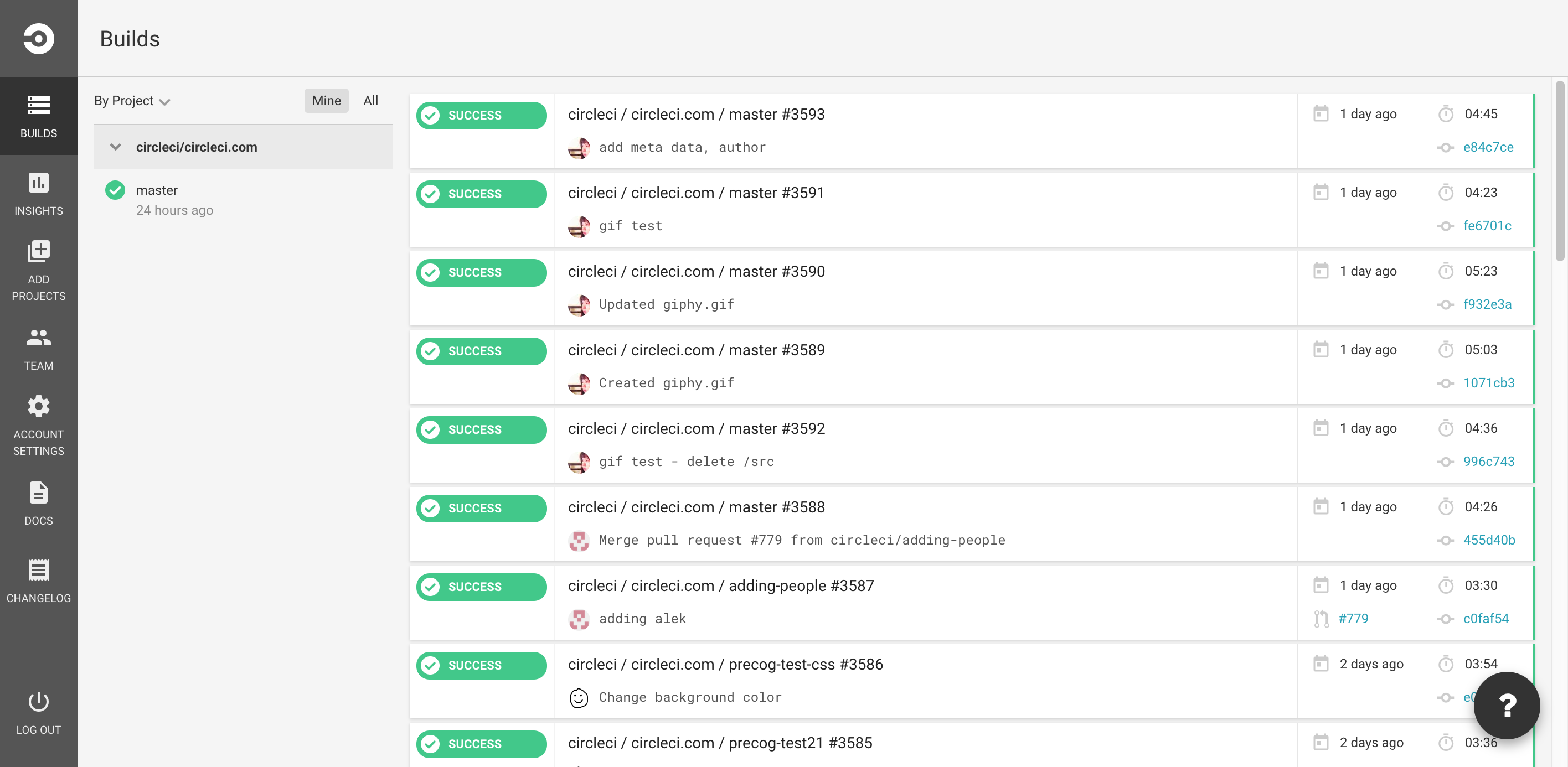Open the Changelog icon
The width and height of the screenshot is (1568, 767).
pos(38,570)
